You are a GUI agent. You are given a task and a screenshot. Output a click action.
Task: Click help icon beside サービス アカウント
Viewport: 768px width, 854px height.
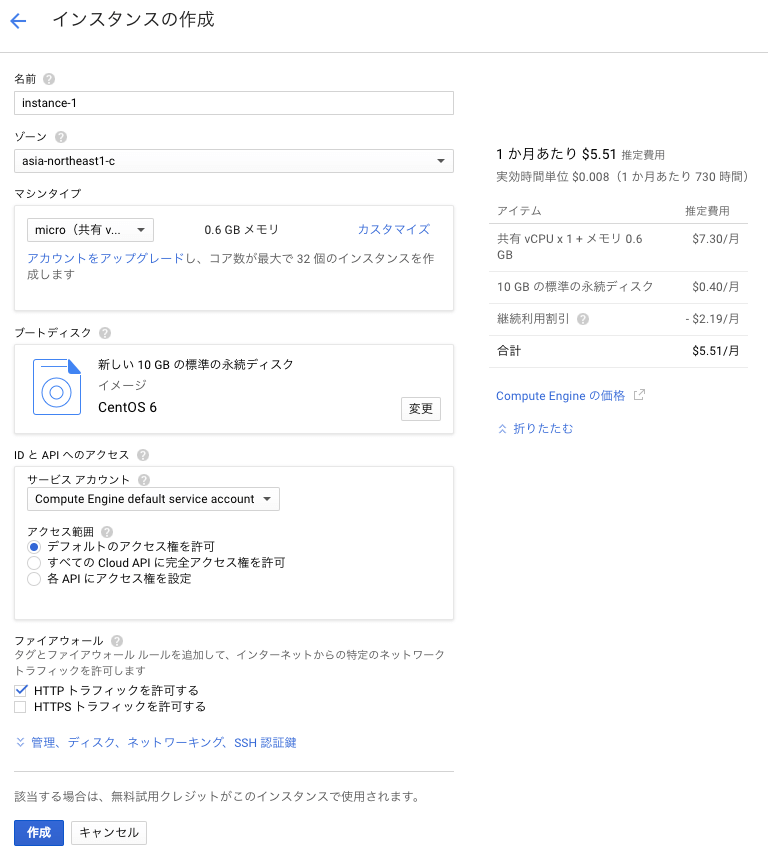click(144, 480)
